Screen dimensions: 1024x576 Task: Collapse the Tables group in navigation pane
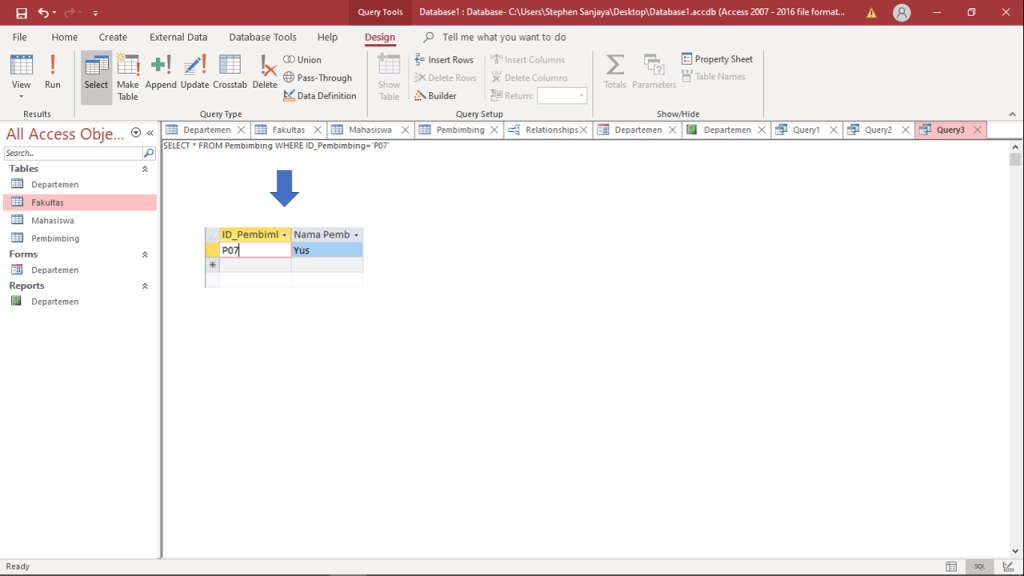(x=145, y=169)
